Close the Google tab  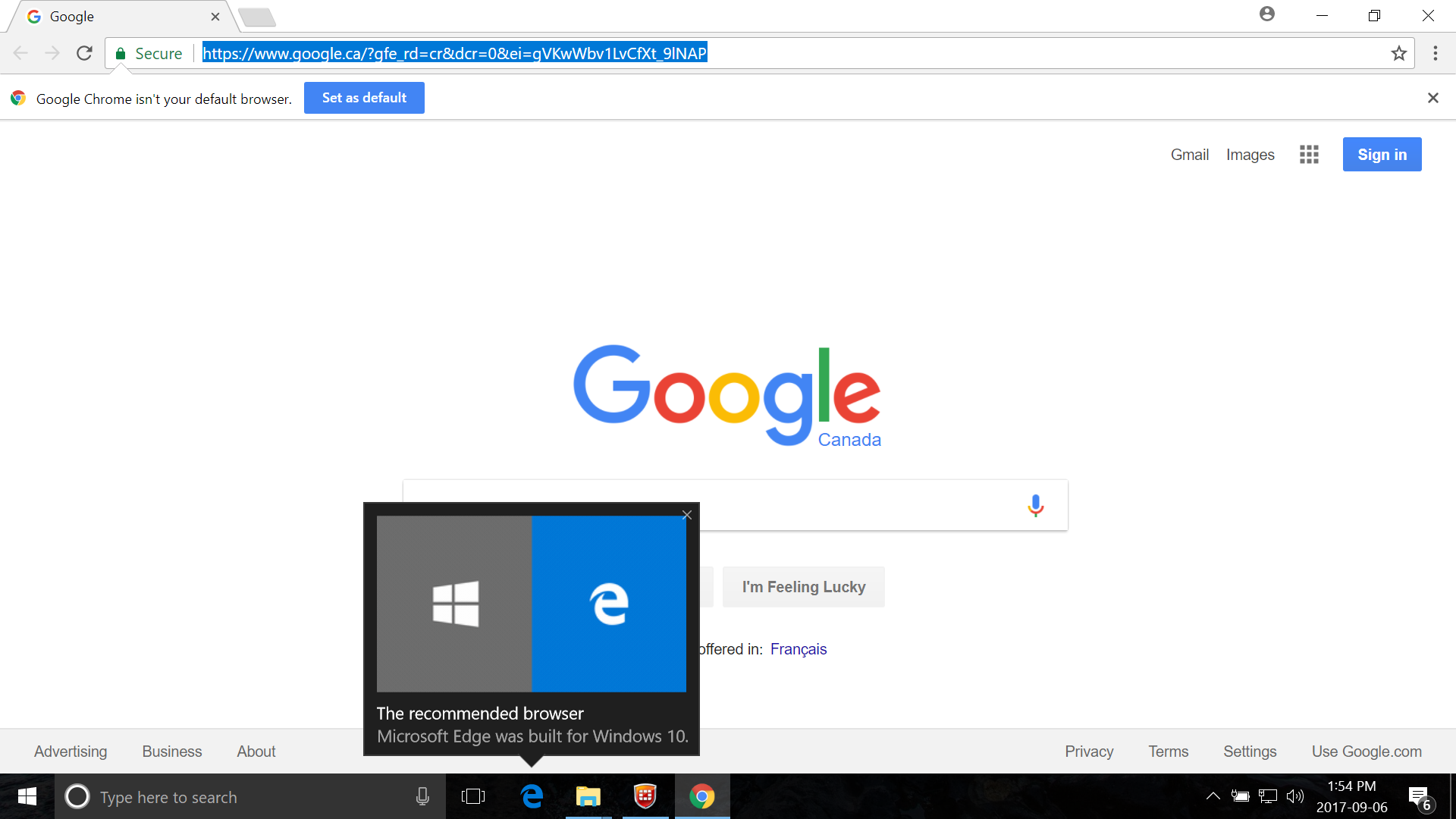click(215, 17)
